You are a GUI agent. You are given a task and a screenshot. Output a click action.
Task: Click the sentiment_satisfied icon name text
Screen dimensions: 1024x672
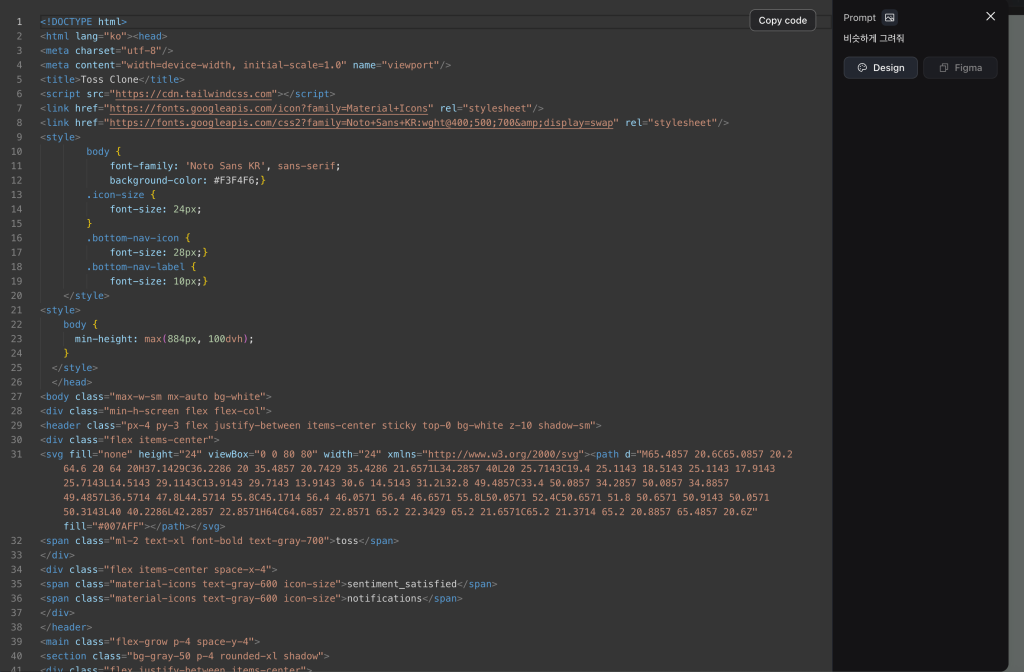click(x=401, y=583)
